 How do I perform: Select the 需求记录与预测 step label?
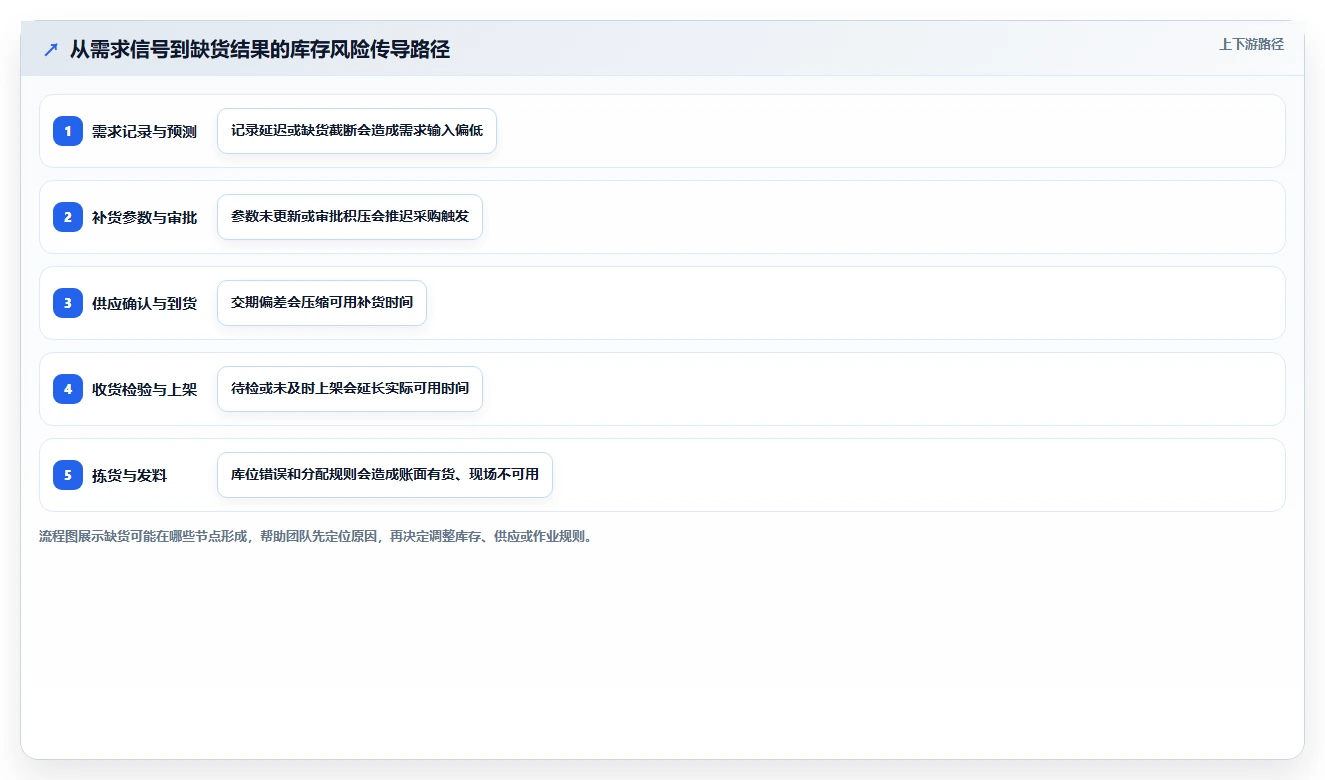point(144,132)
